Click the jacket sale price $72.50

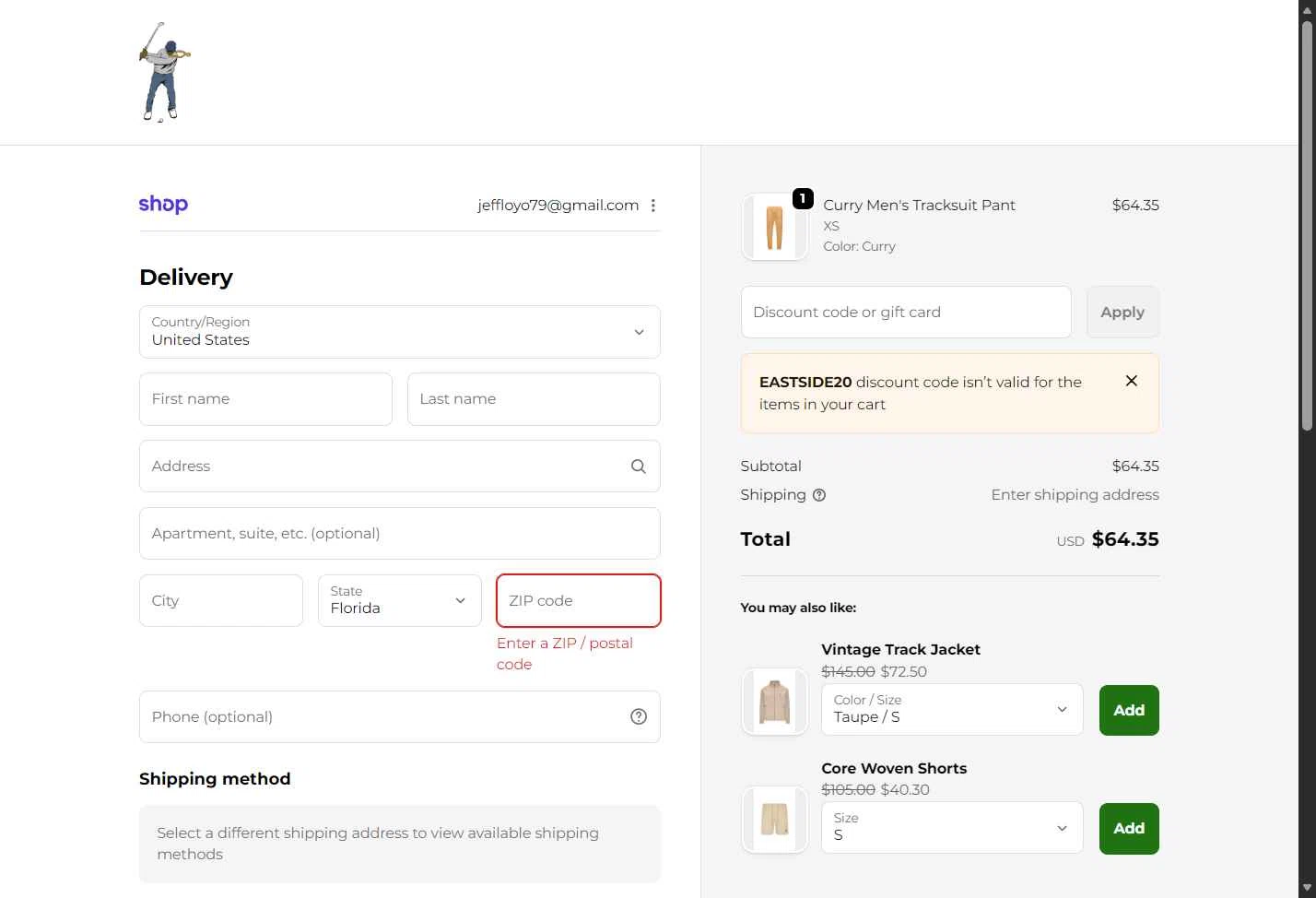[x=904, y=672]
